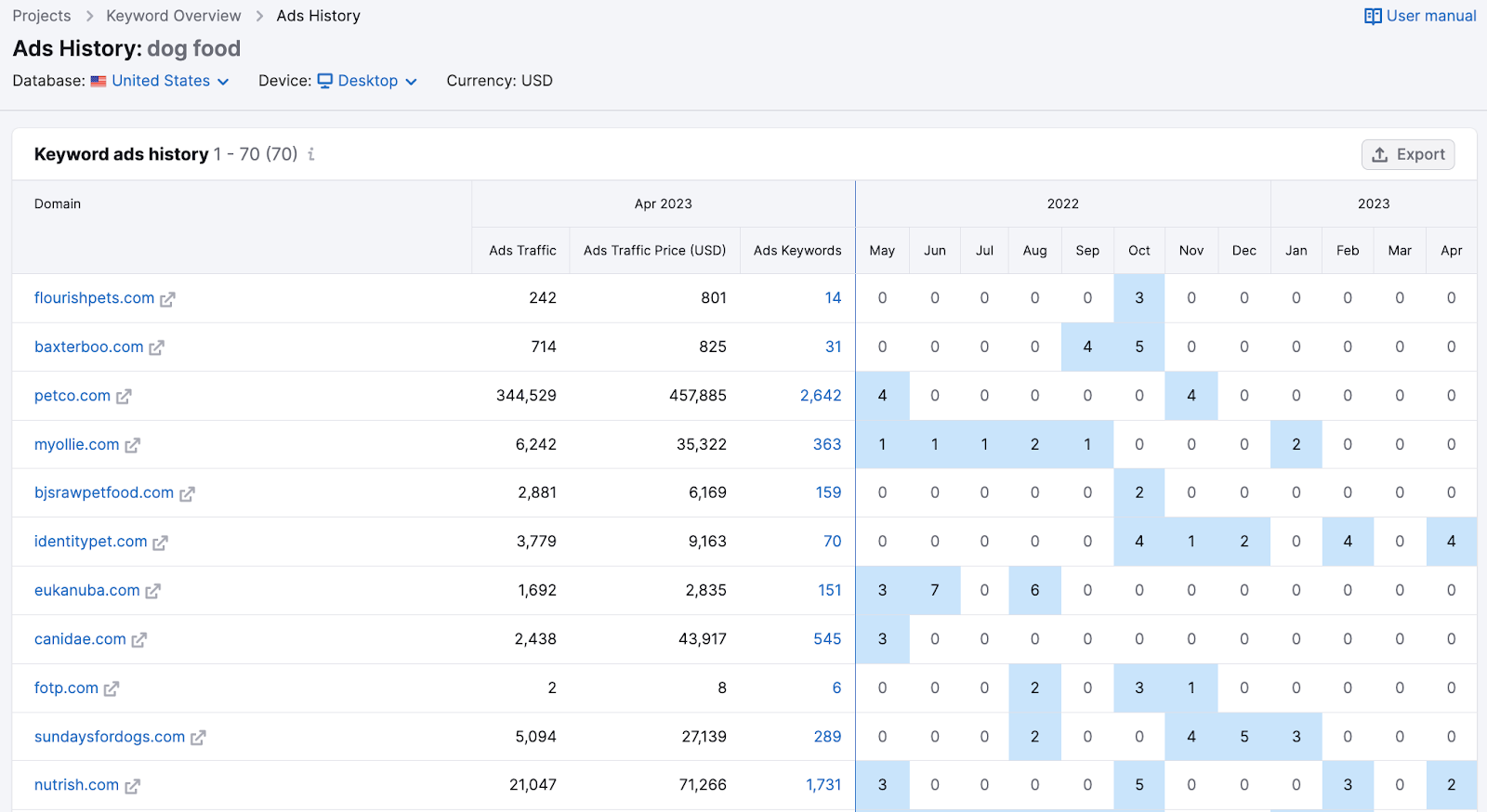Click nutrish.com February cell showing 3
Screen dimensions: 1487x812
(x=1348, y=785)
